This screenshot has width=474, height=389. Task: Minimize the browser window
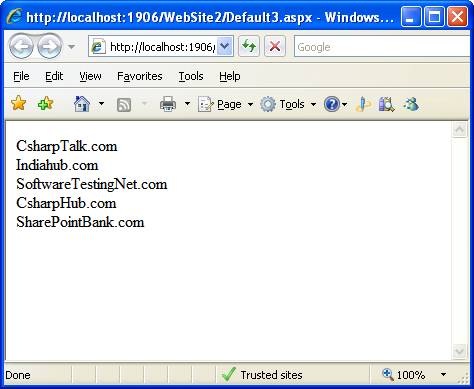tap(411, 16)
